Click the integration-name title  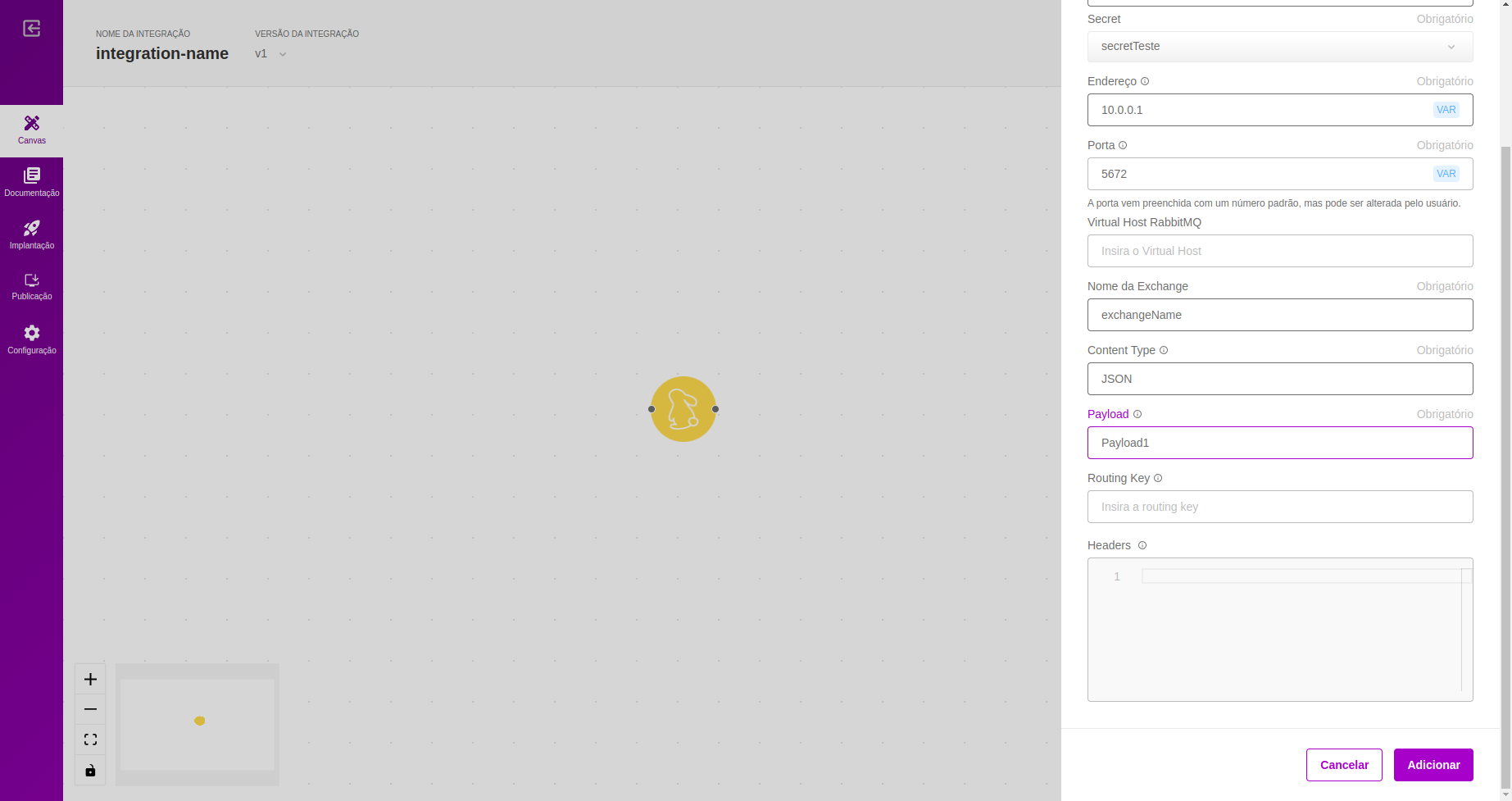point(162,53)
